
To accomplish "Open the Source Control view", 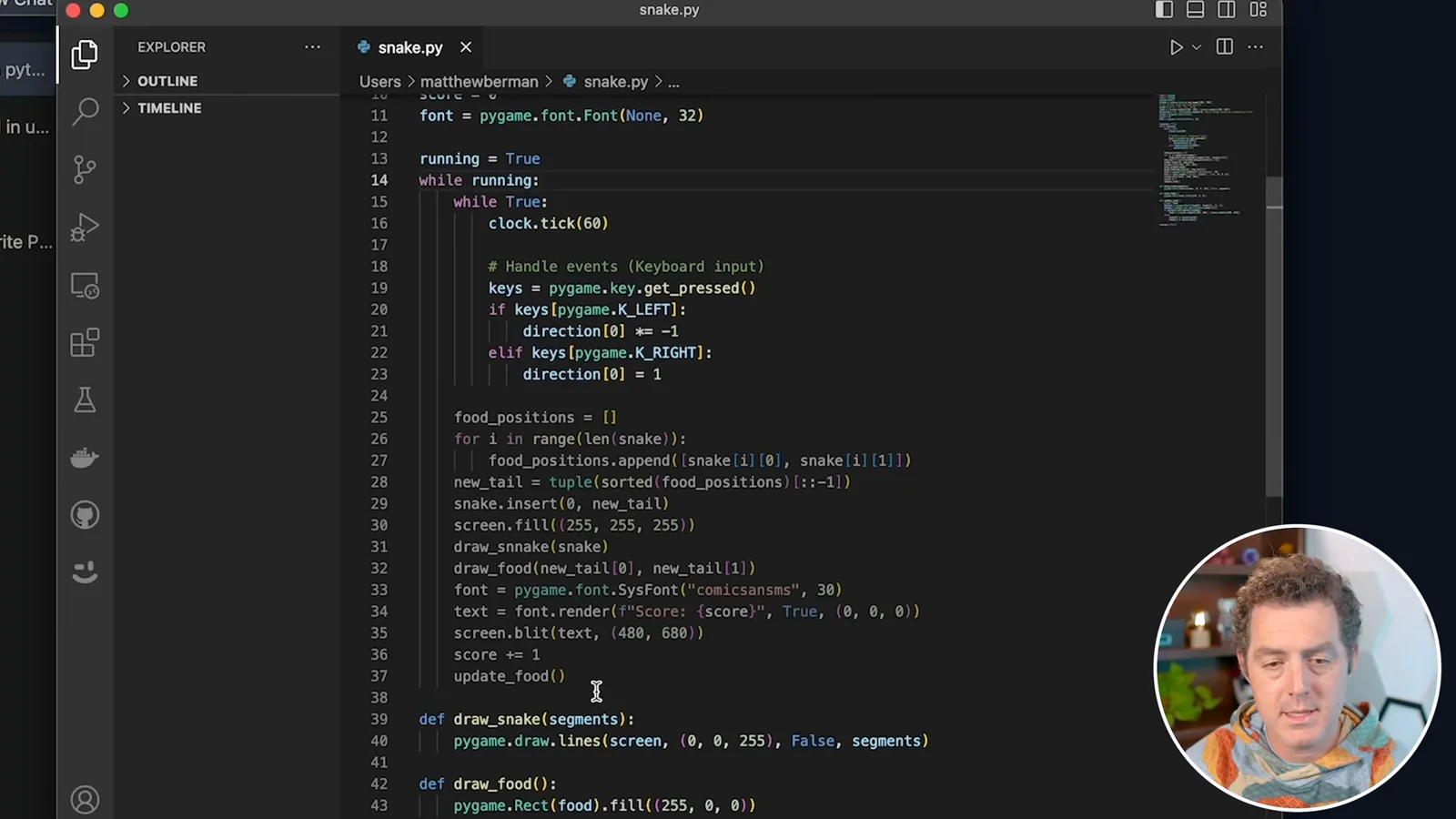I will click(85, 169).
